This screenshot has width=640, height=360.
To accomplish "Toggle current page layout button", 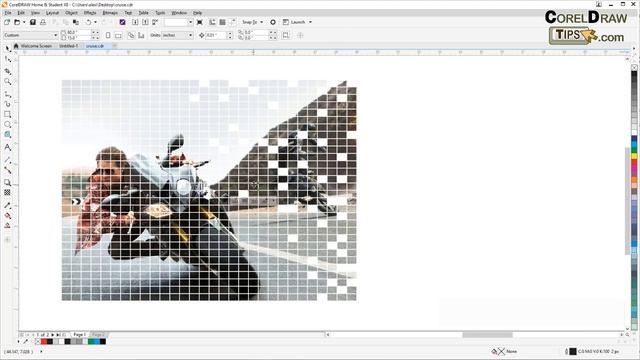I will [x=141, y=36].
